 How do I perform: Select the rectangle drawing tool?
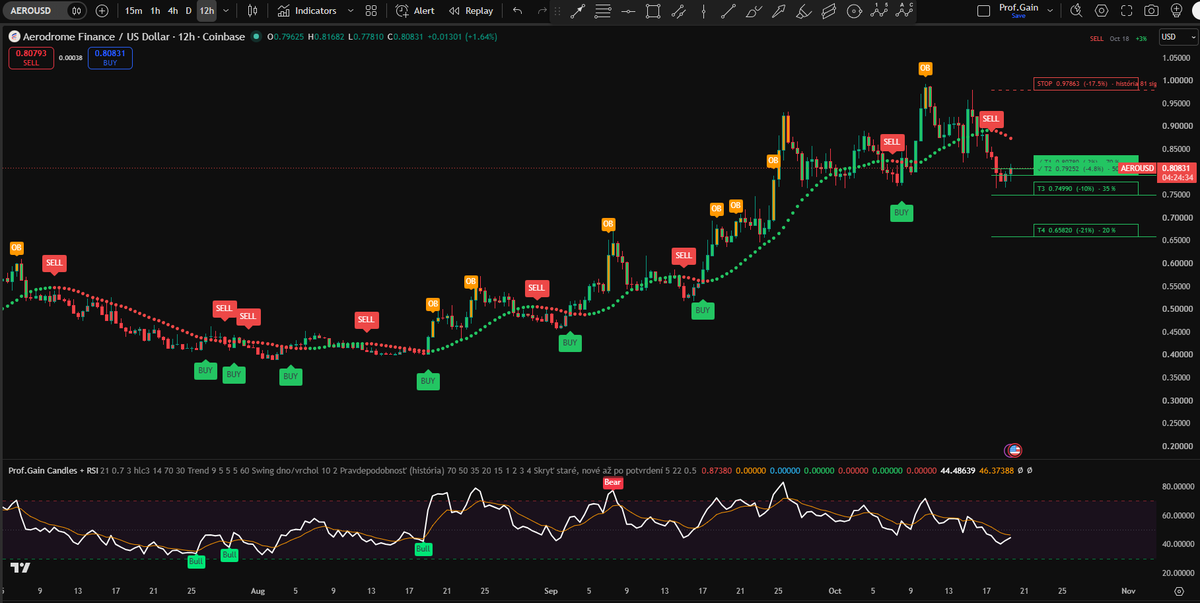[653, 11]
